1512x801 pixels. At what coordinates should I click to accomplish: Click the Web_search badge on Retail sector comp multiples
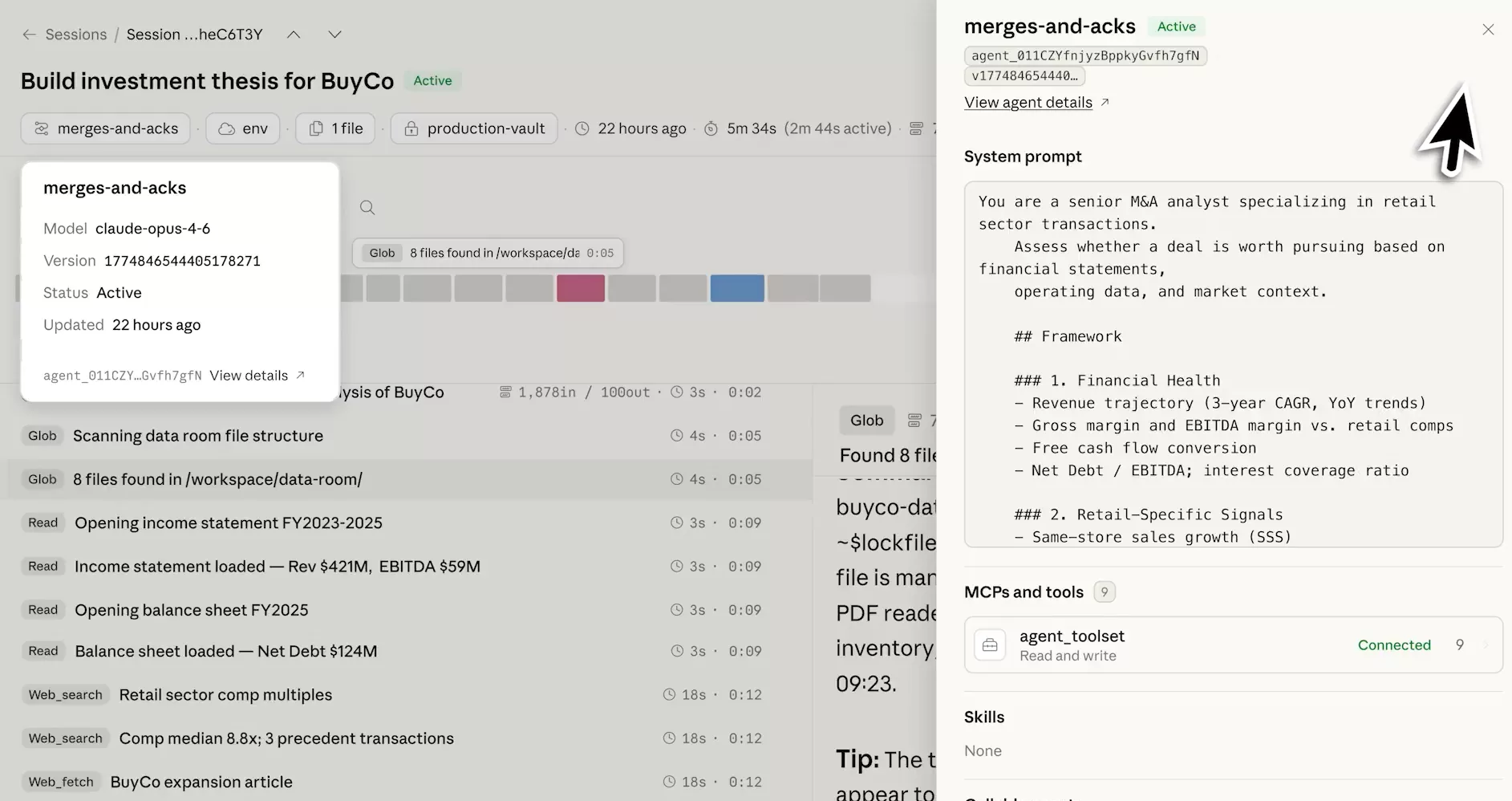tap(65, 694)
